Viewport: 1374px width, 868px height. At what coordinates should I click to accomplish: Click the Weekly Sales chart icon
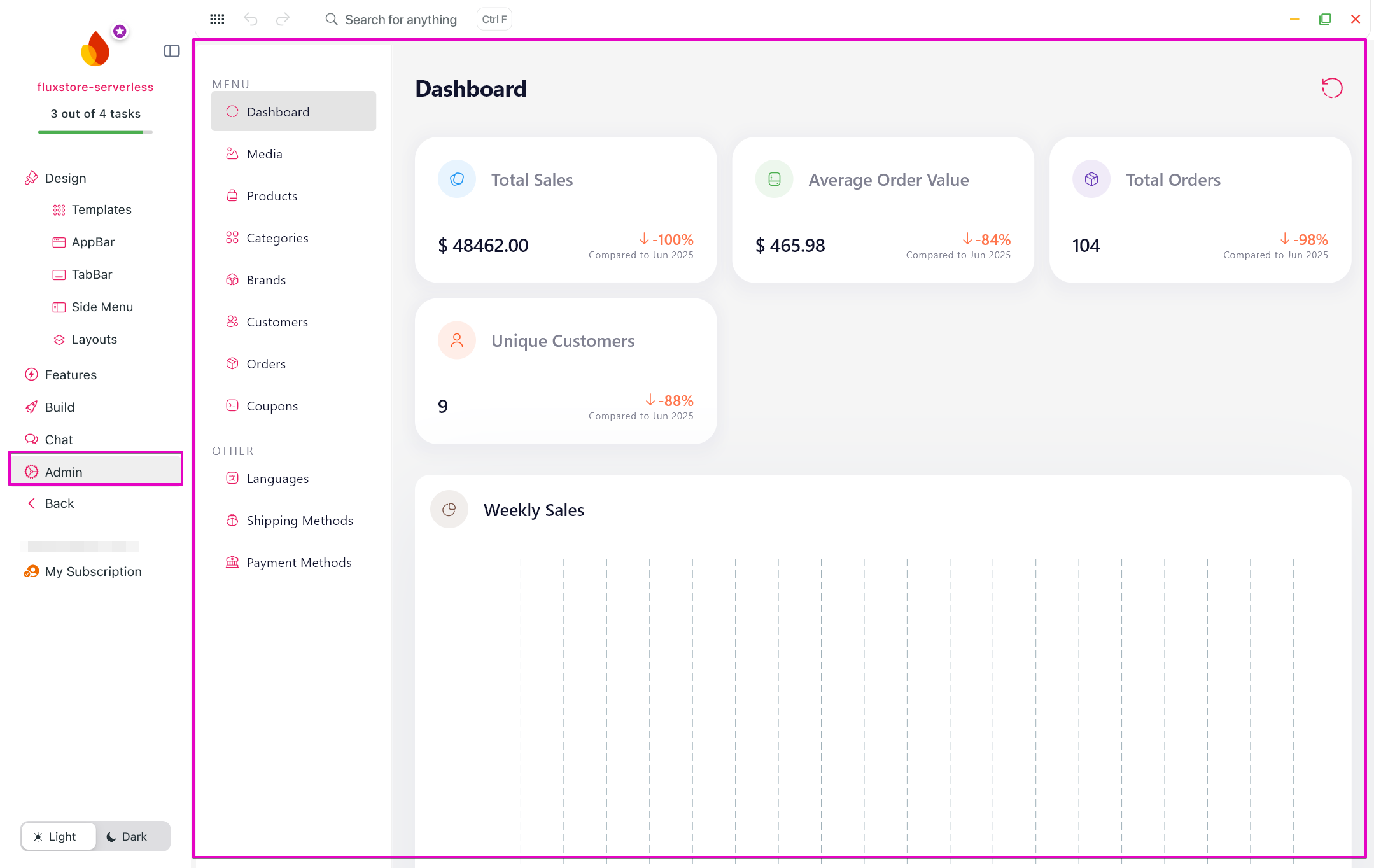point(449,510)
